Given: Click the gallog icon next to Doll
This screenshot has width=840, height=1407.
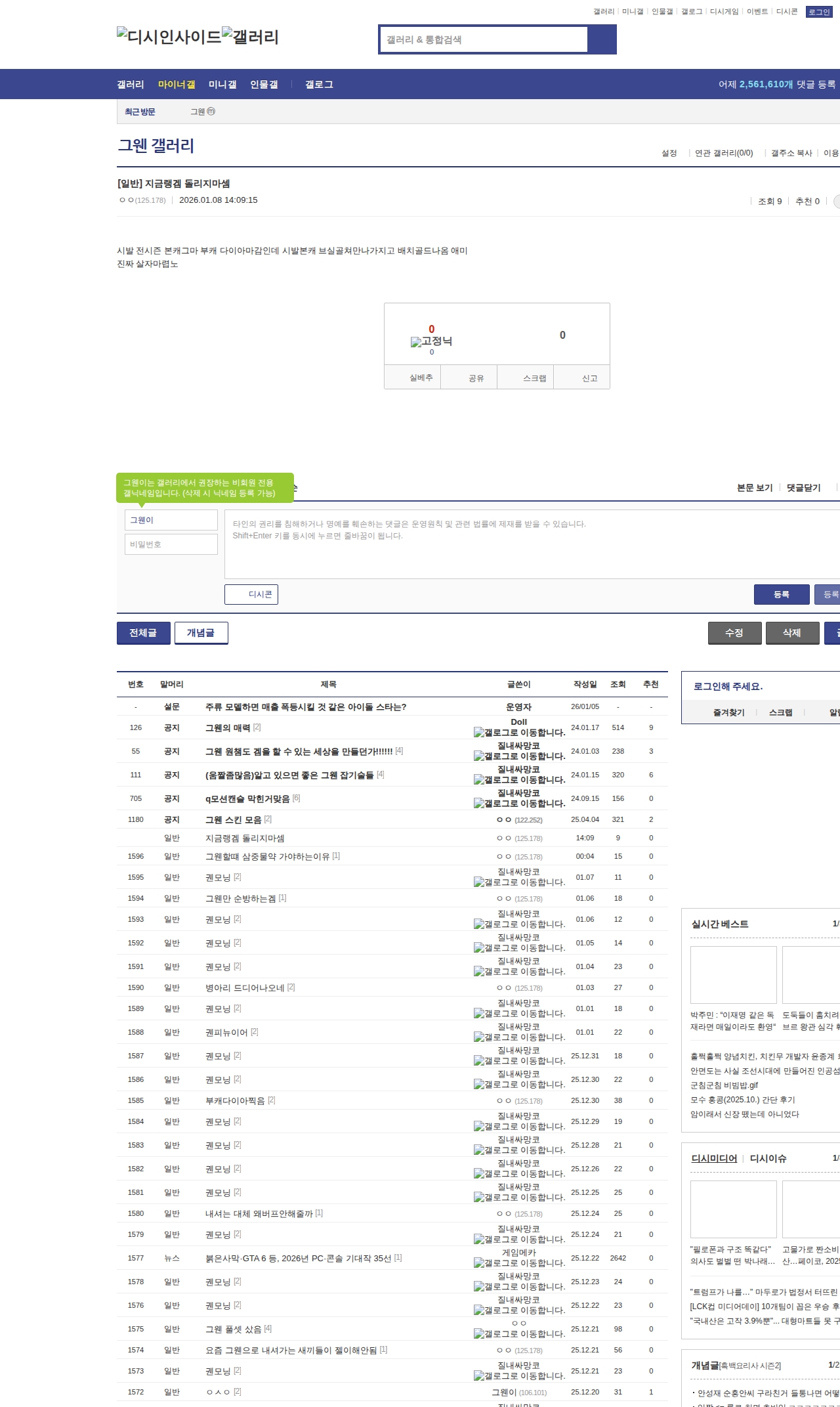Looking at the screenshot, I should coord(479,733).
